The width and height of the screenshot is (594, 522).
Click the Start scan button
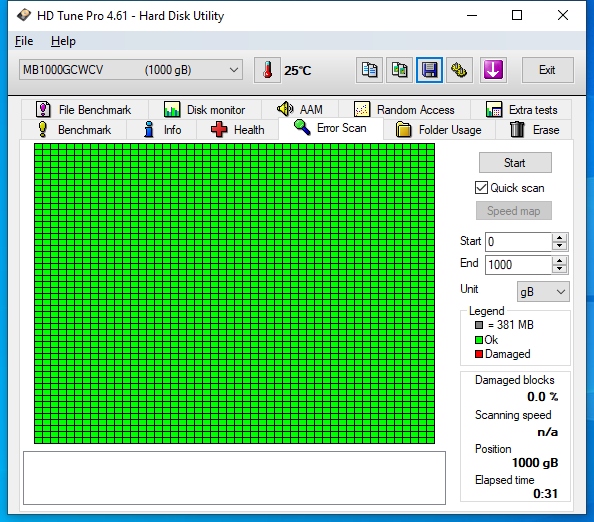515,163
